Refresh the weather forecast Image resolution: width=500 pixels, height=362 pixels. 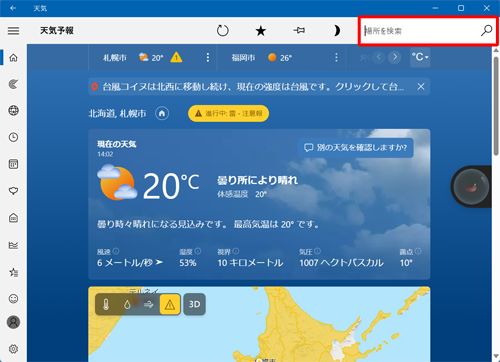pyautogui.click(x=223, y=31)
